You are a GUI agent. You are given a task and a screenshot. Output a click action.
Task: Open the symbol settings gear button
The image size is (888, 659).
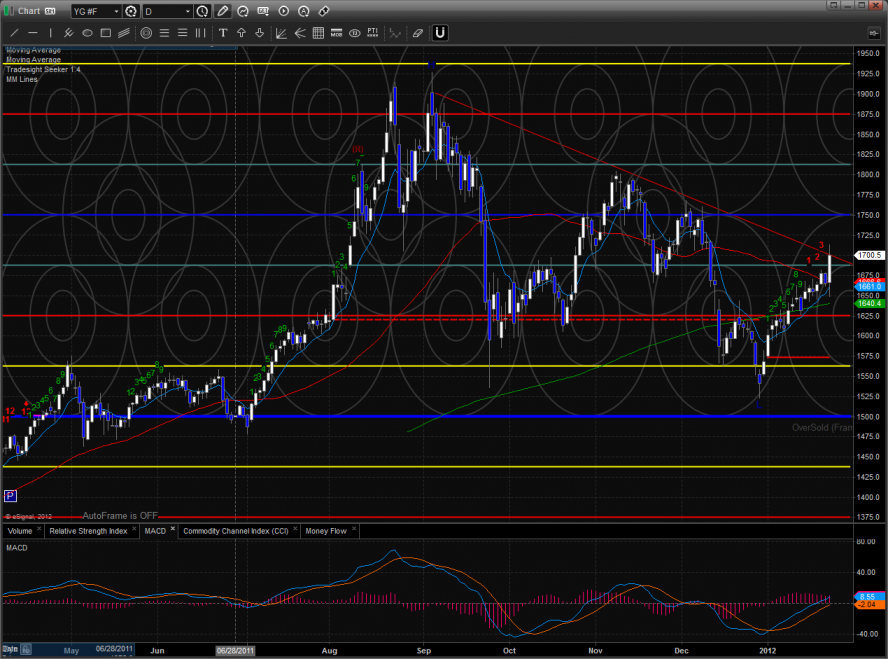[x=131, y=11]
